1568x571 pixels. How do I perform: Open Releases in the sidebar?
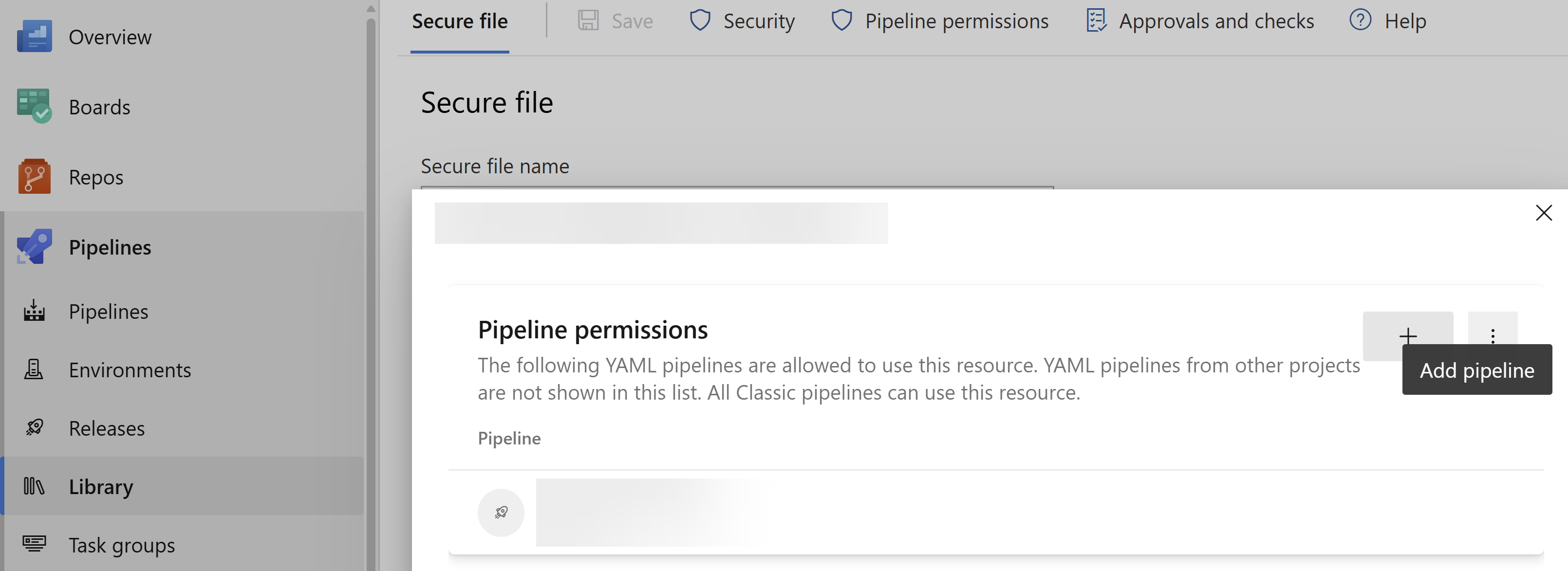107,428
